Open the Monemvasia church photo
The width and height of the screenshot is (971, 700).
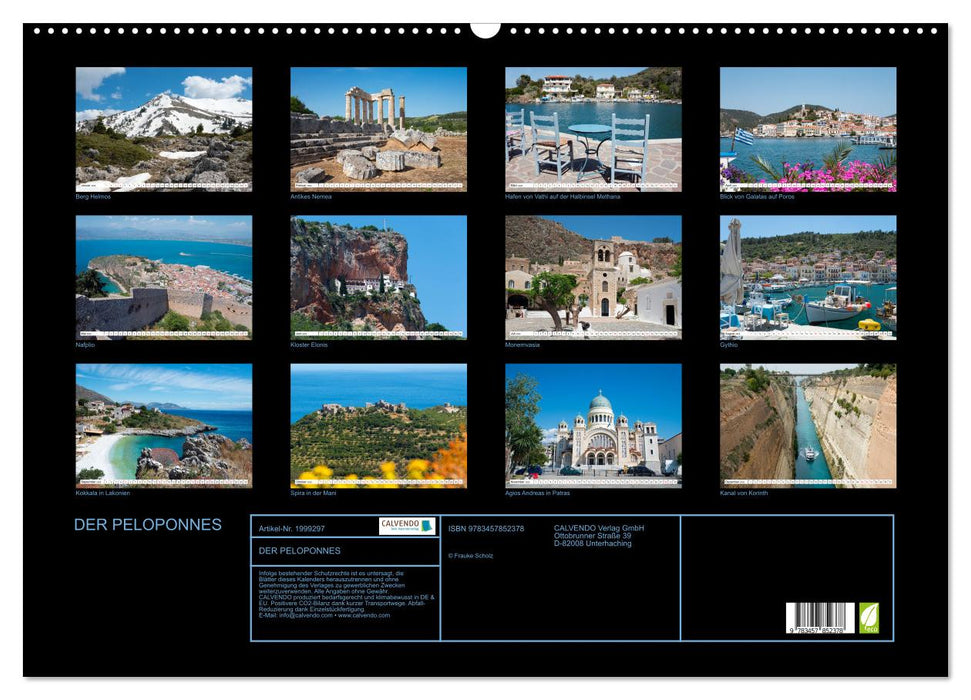pyautogui.click(x=593, y=277)
